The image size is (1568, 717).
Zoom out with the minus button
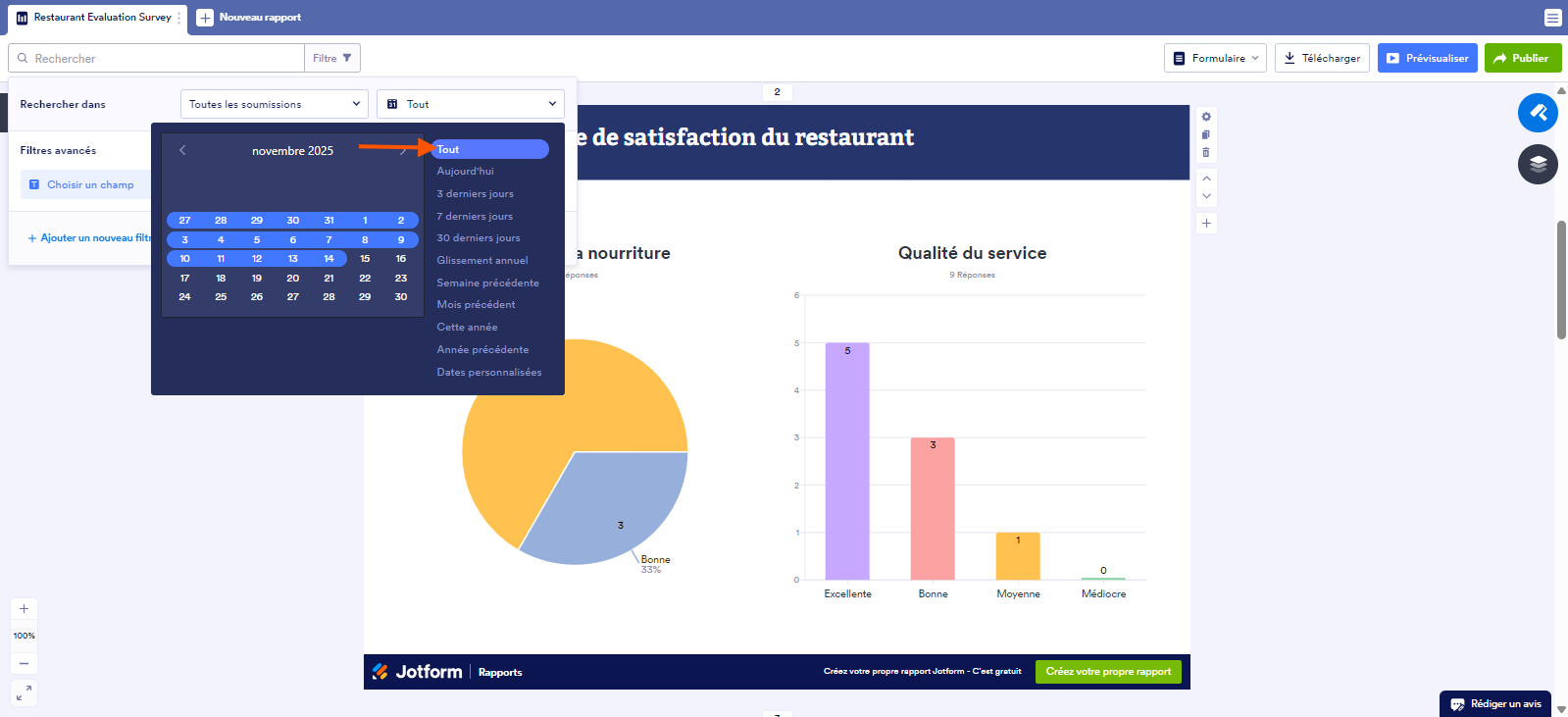[25, 663]
